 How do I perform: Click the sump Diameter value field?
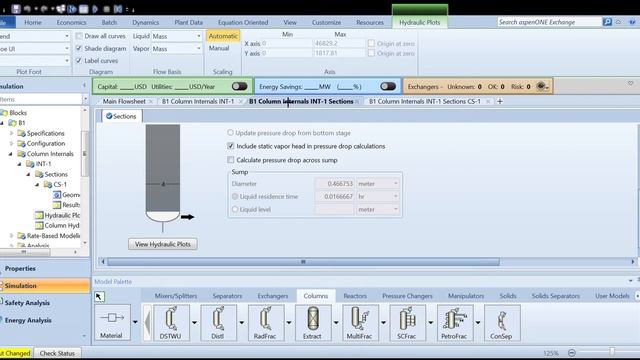tap(334, 184)
